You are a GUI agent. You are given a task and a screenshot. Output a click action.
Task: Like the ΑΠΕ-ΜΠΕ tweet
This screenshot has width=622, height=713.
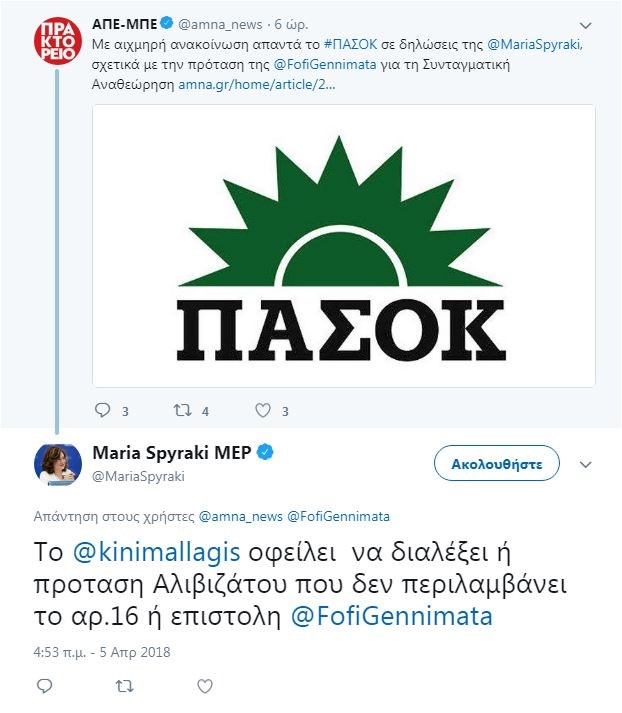coord(263,410)
